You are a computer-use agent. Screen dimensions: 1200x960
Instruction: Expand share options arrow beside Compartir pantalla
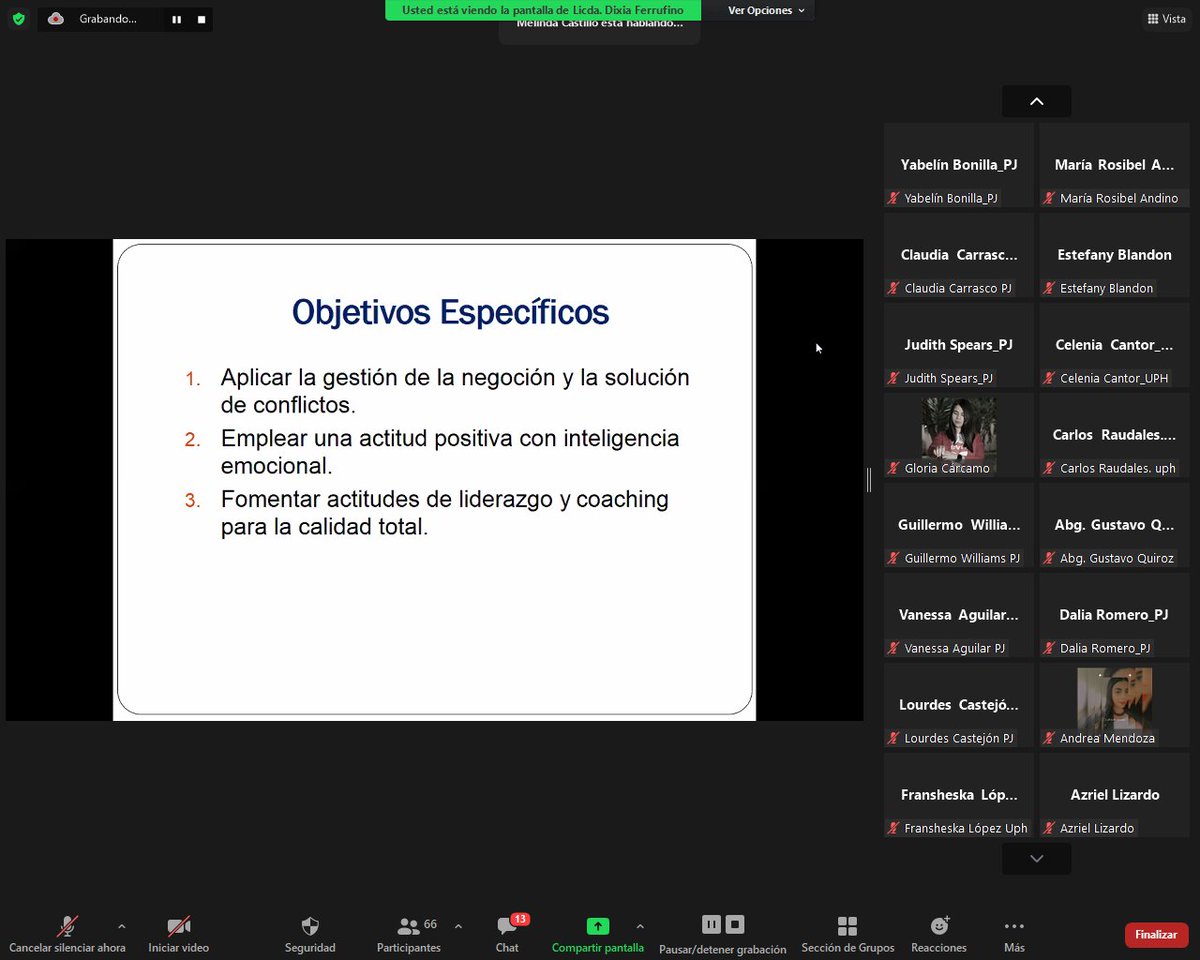pos(640,926)
